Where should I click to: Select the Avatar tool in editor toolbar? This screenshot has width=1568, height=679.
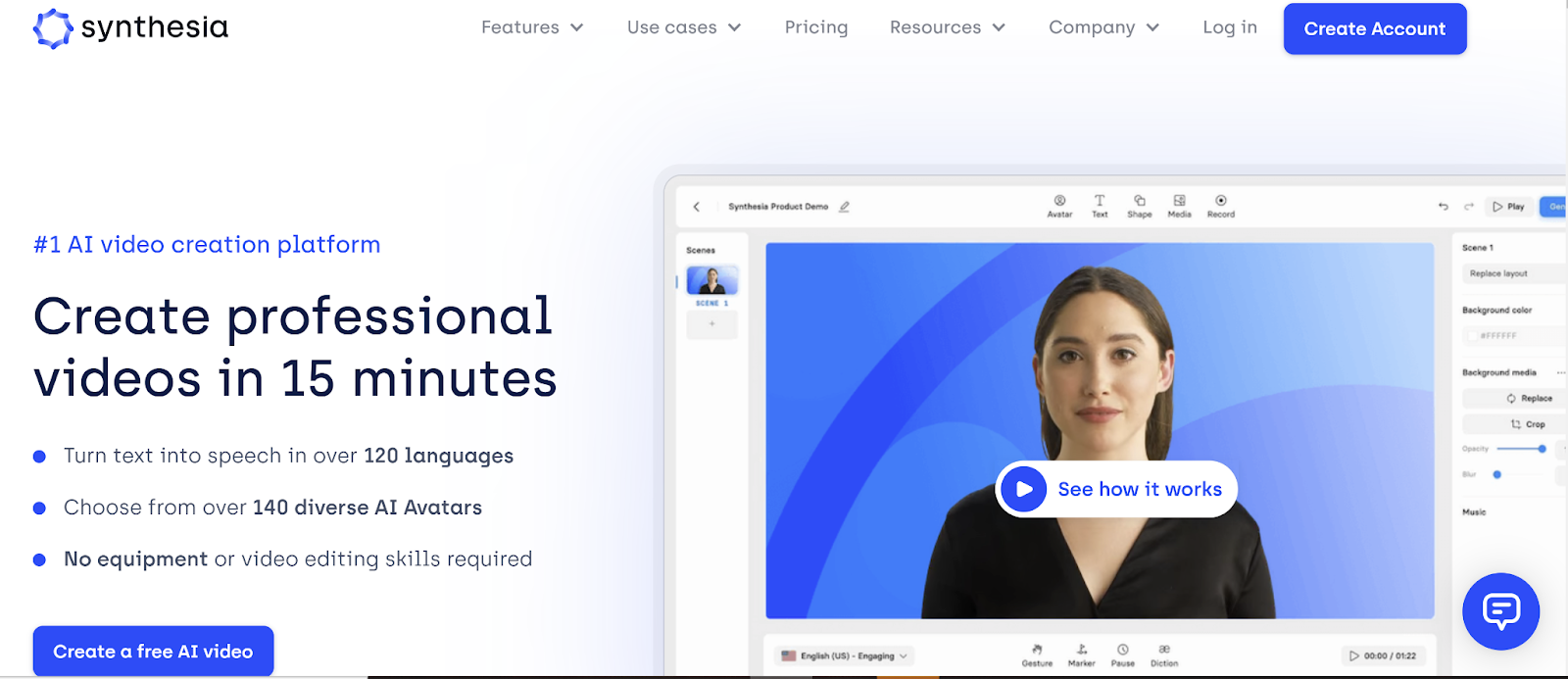click(1059, 206)
